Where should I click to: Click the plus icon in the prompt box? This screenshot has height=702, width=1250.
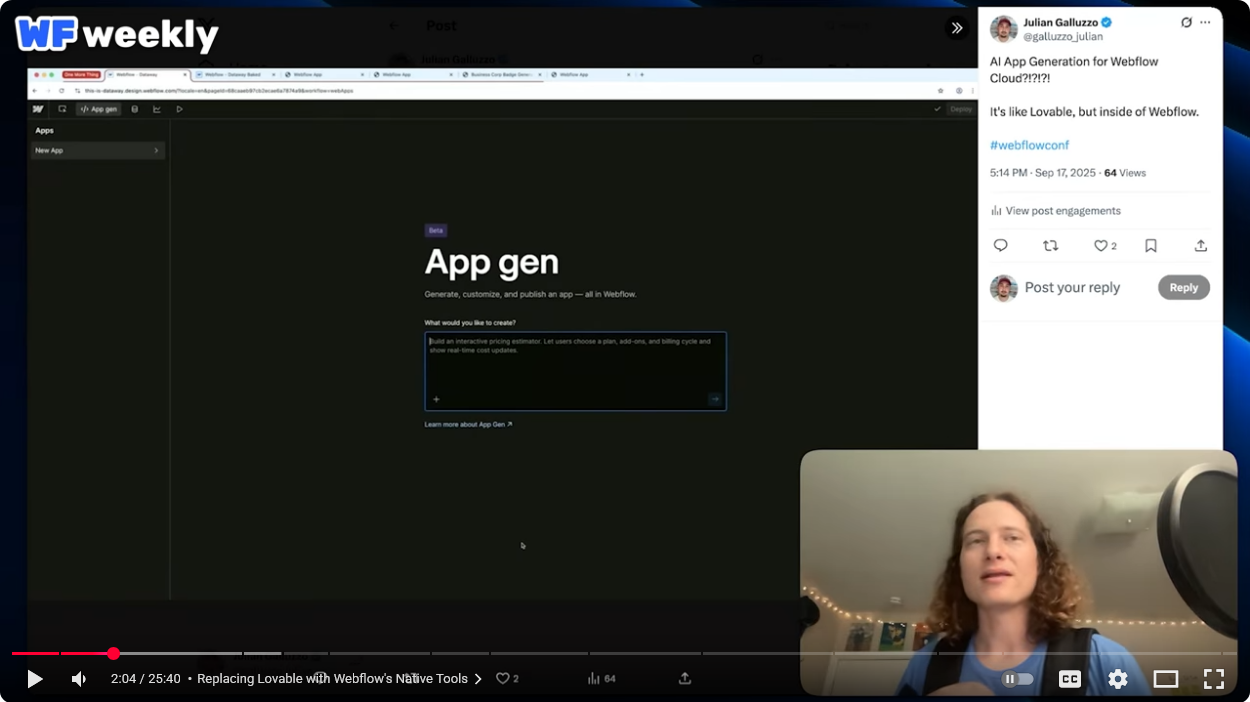point(436,399)
